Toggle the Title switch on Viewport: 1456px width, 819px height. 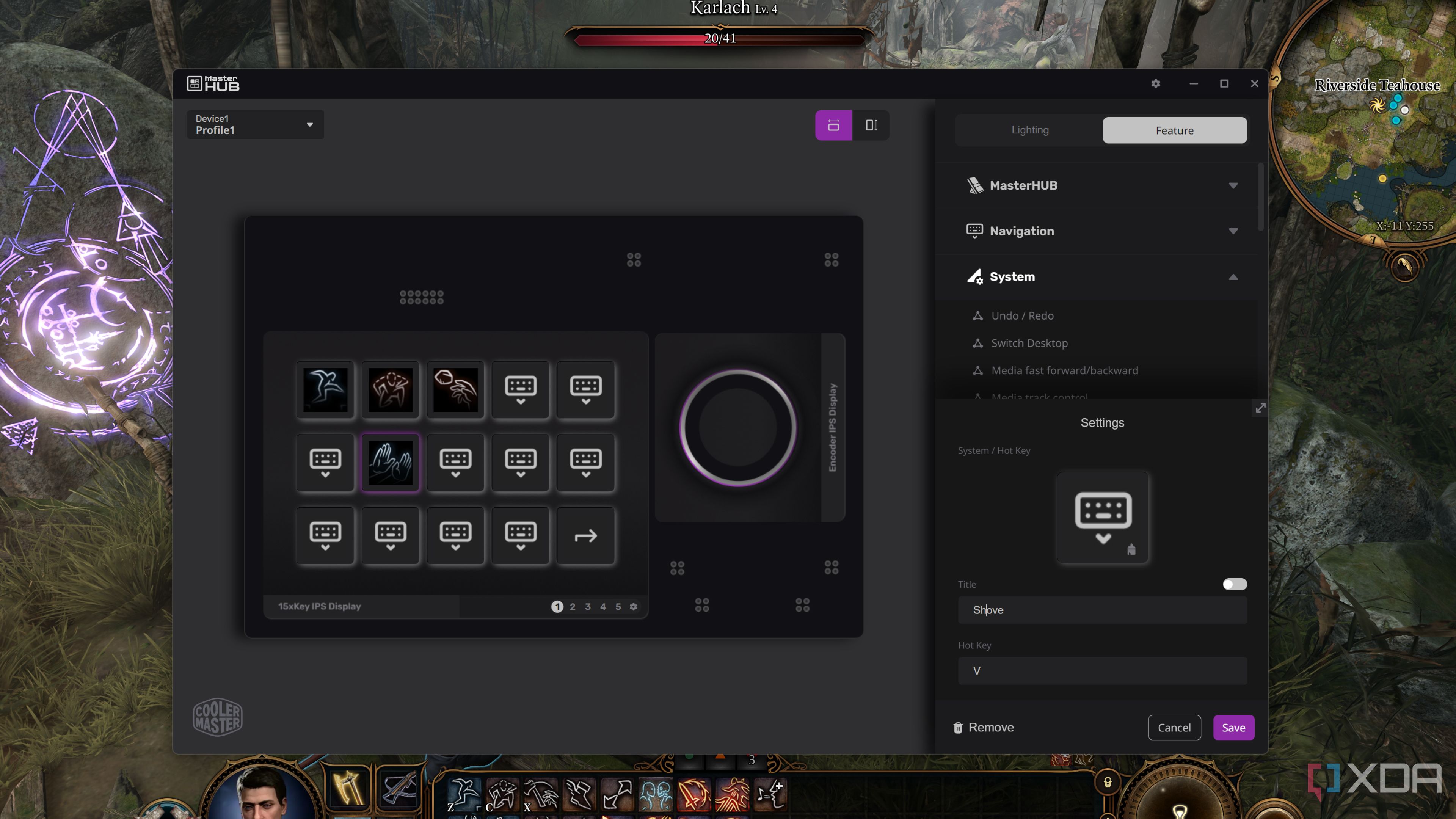(1235, 584)
